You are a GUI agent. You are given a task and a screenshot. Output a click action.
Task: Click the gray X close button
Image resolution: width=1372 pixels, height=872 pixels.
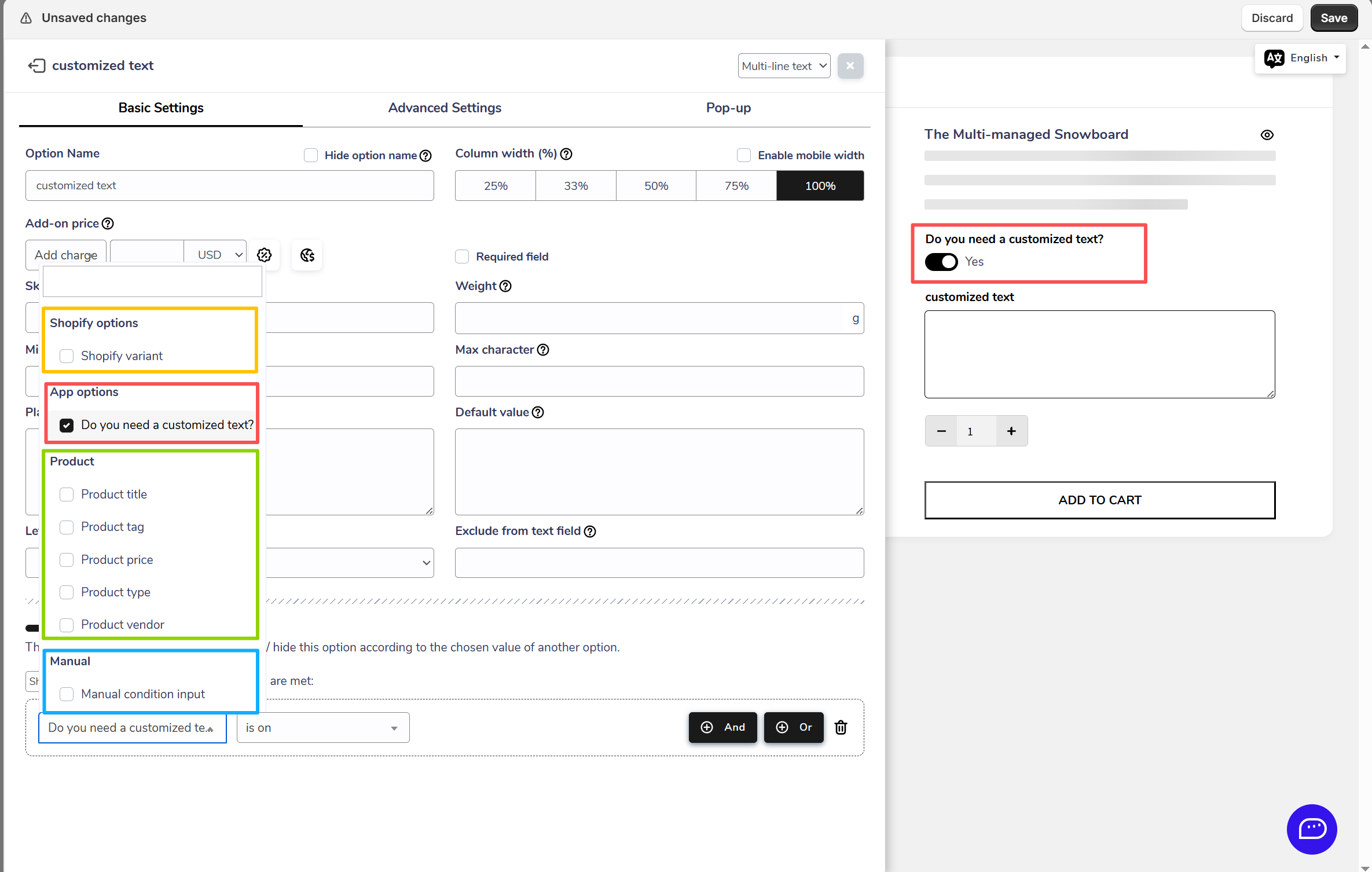click(850, 66)
